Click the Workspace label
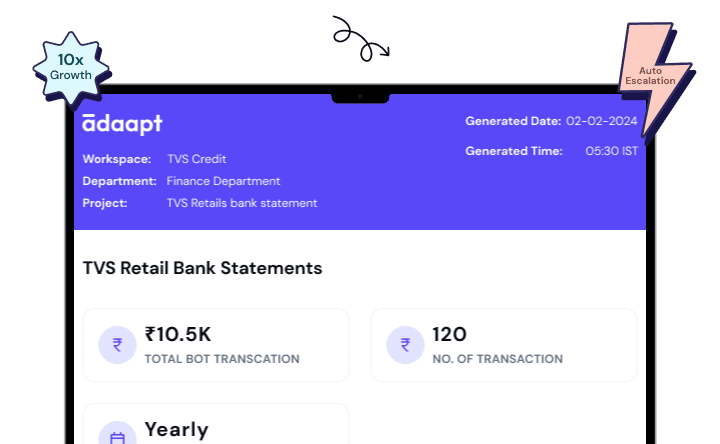Screen dimensions: 720x444 pyautogui.click(x=117, y=159)
